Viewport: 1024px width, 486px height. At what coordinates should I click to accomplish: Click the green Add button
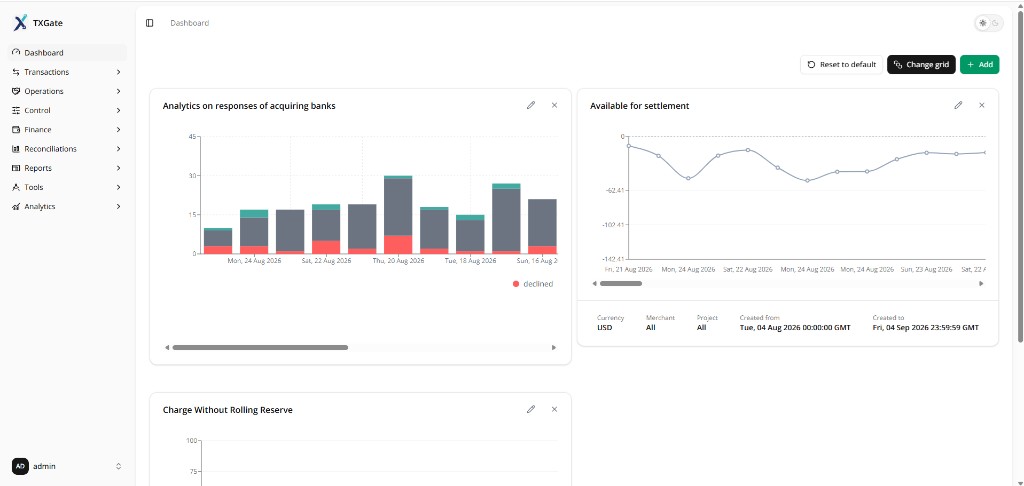click(x=979, y=65)
